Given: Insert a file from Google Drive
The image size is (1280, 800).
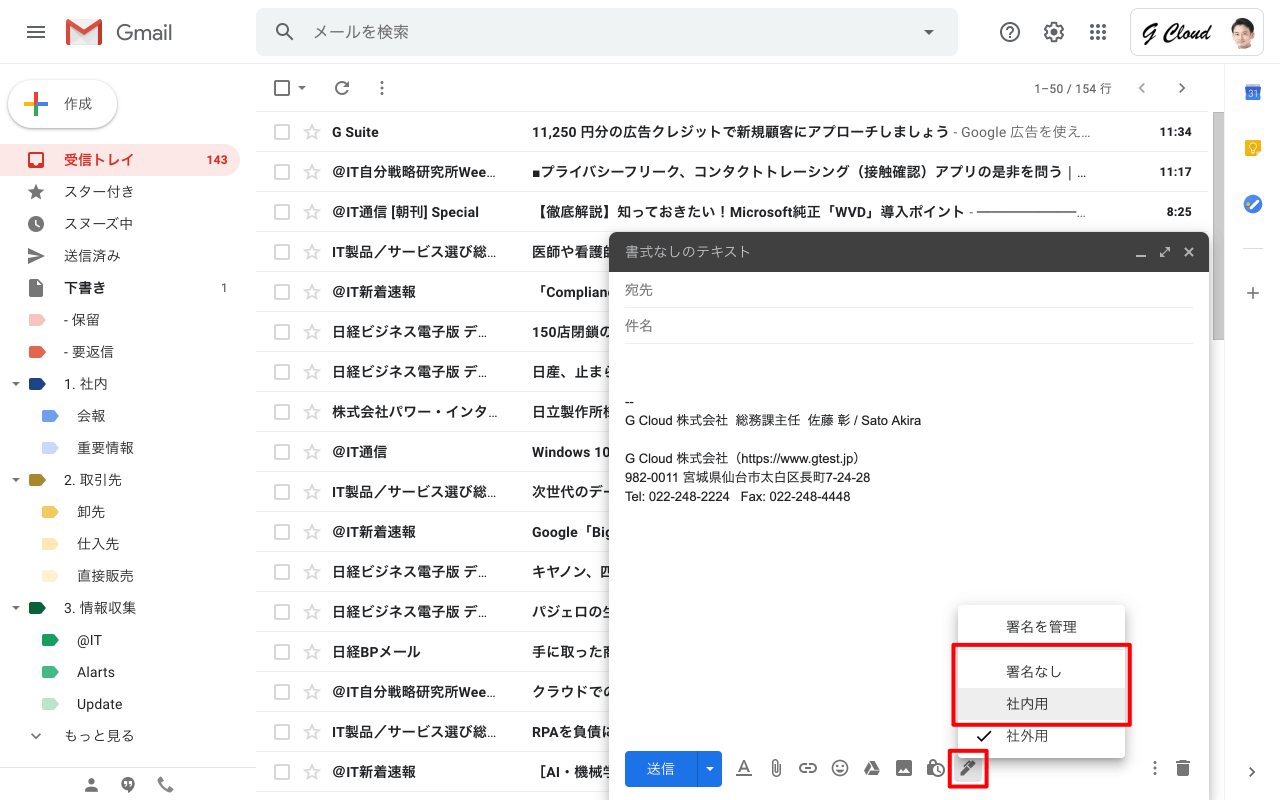Looking at the screenshot, I should [x=872, y=768].
